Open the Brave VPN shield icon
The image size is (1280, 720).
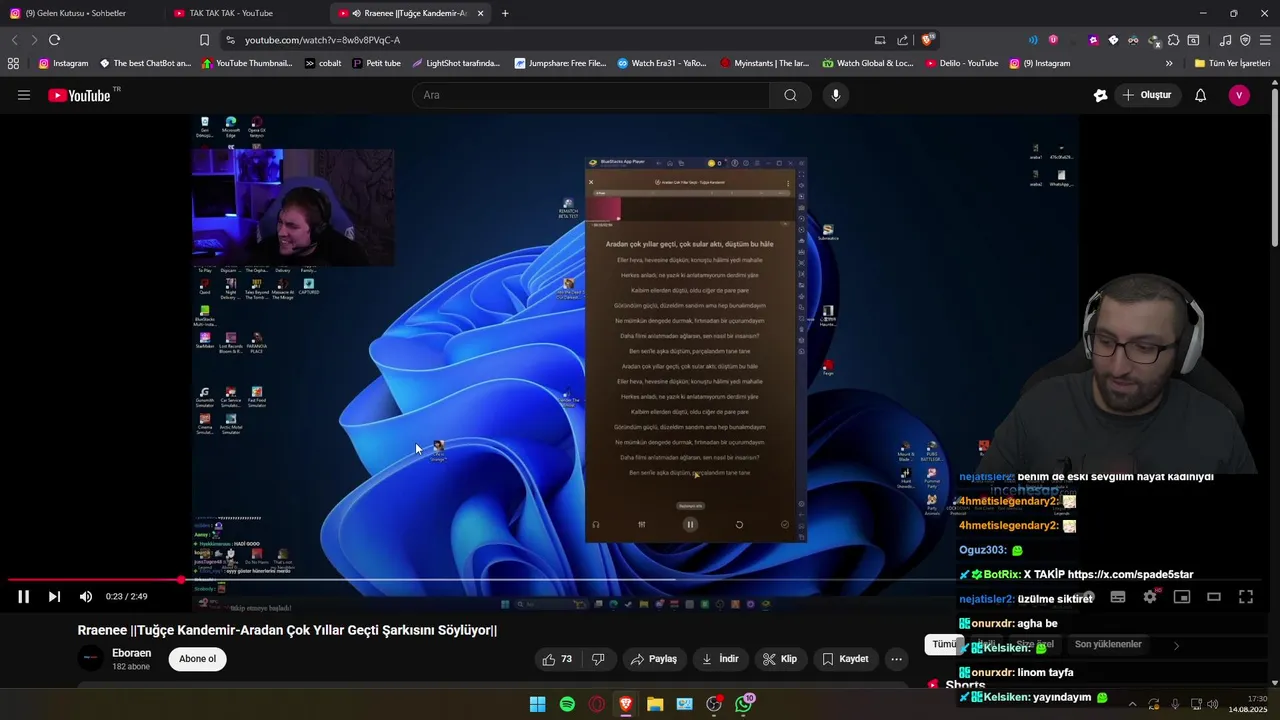tap(1245, 40)
